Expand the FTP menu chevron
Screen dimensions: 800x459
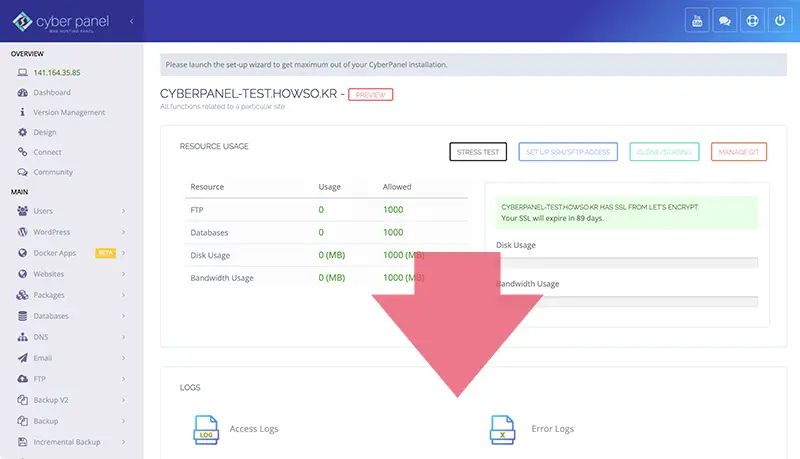tap(123, 379)
